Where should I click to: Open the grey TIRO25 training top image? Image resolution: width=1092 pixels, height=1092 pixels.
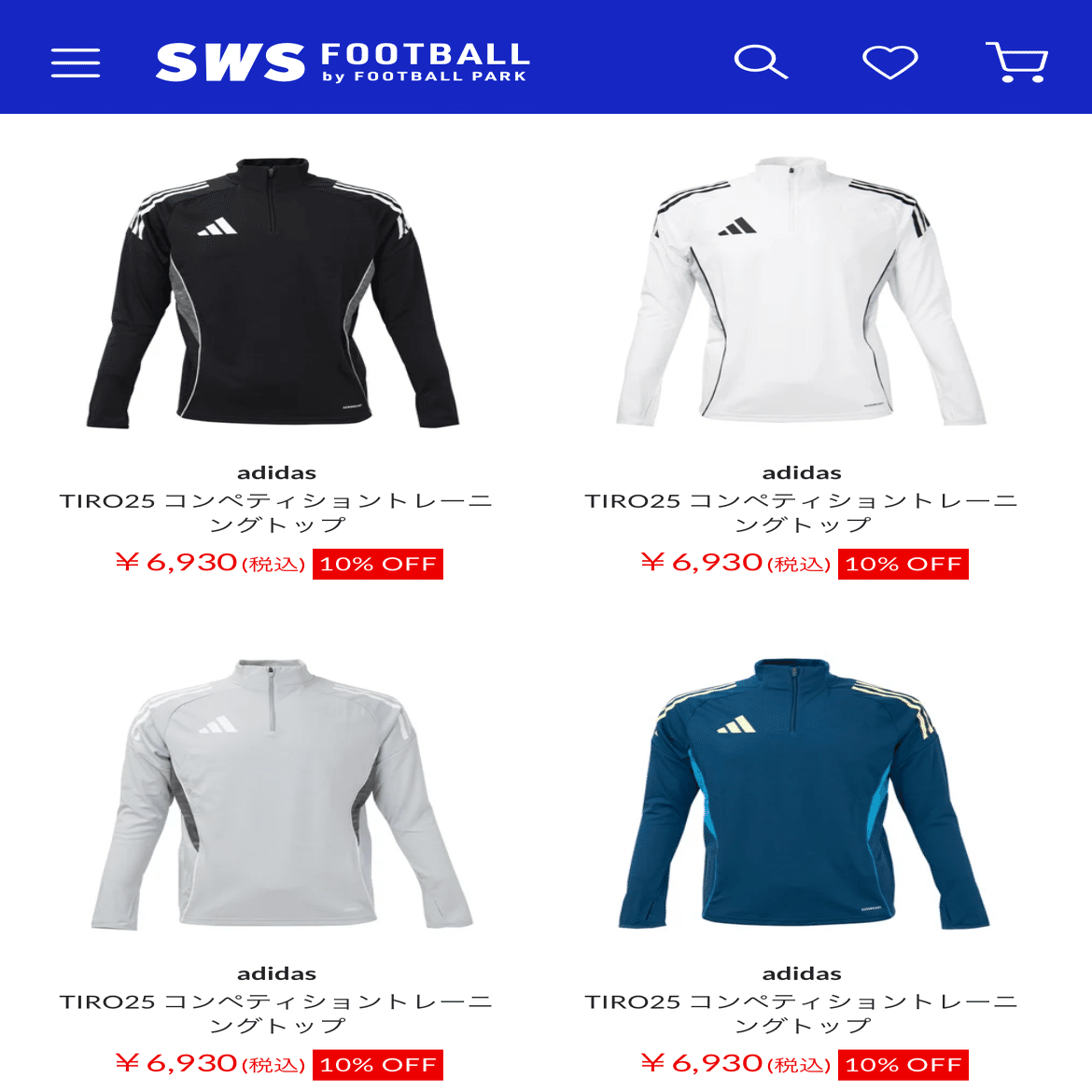coord(281,794)
